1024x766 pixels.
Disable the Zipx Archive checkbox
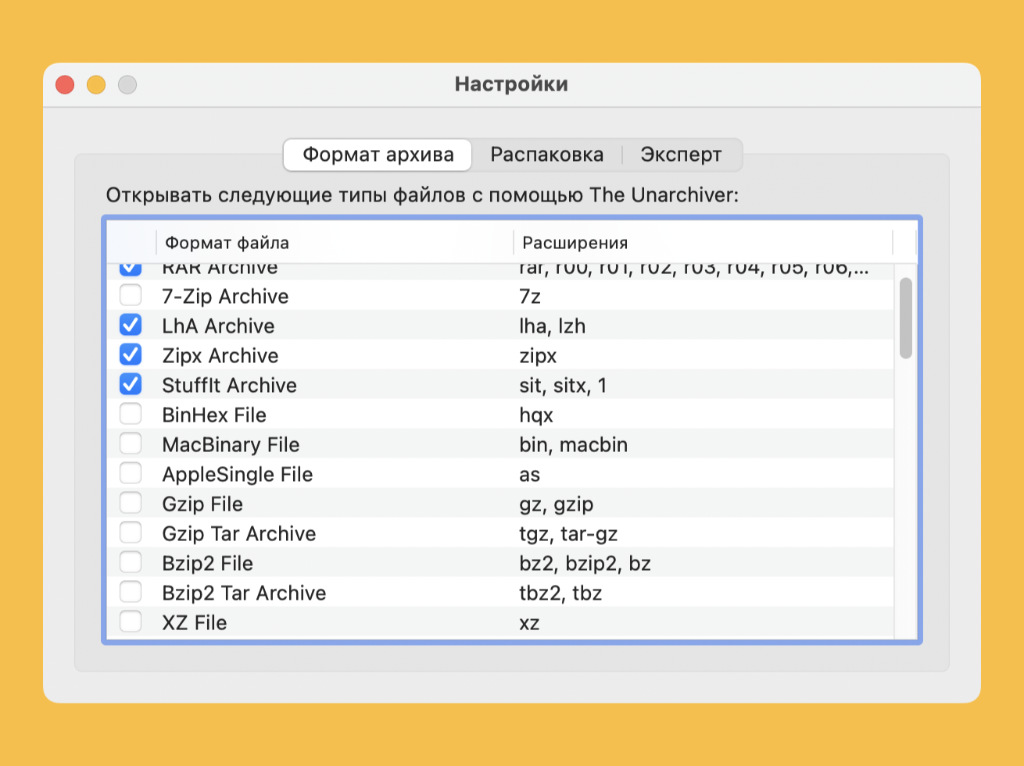point(131,355)
